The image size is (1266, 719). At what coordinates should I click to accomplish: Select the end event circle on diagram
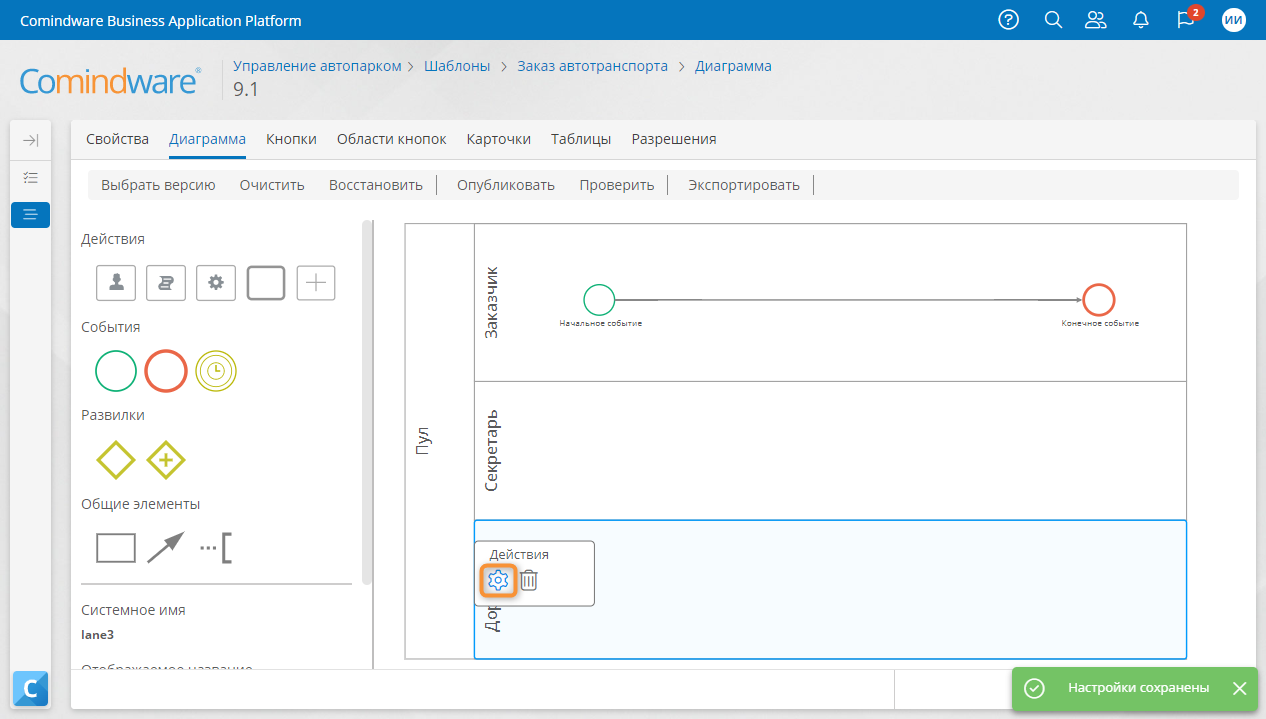[1099, 299]
